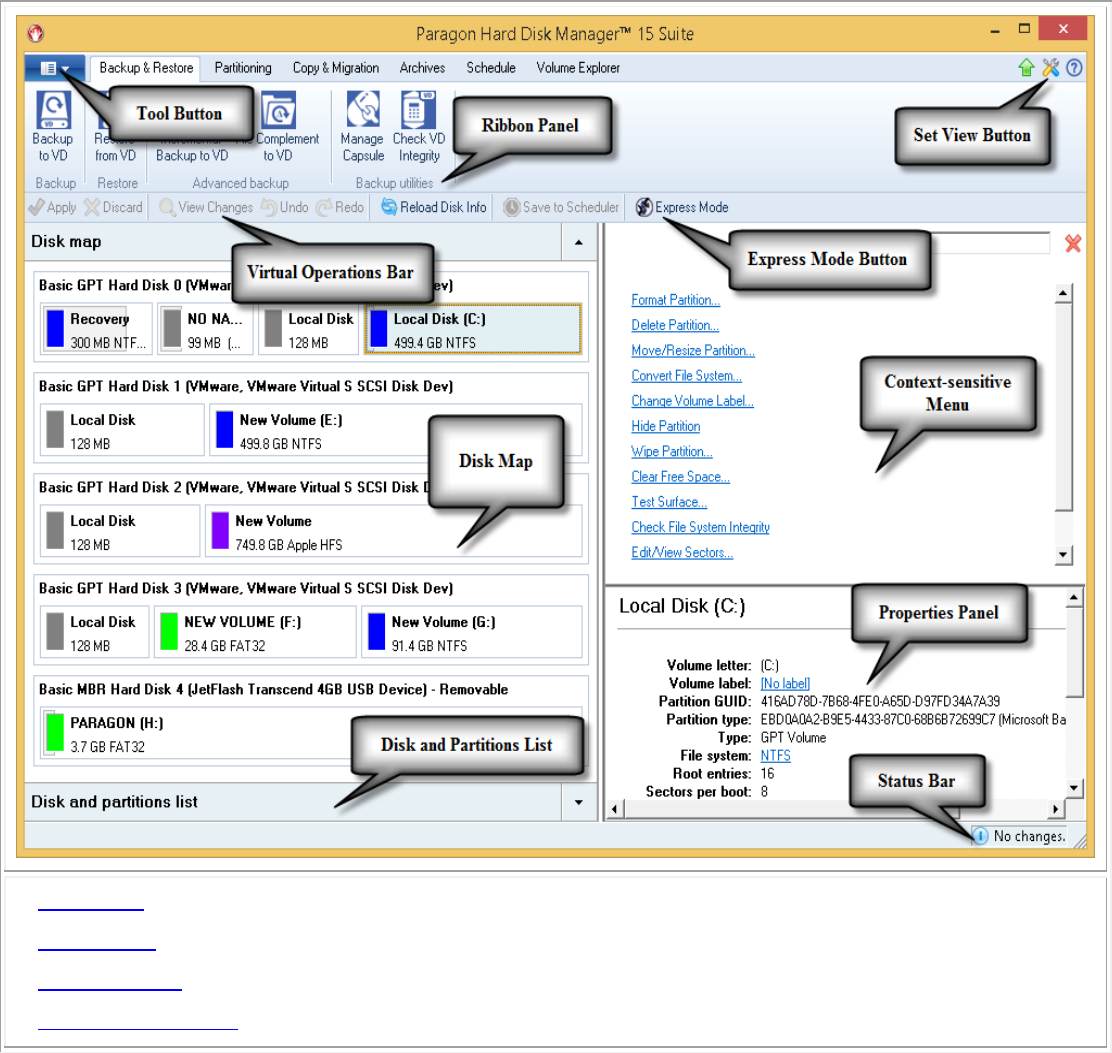Switch to the Archives tab

click(x=422, y=68)
